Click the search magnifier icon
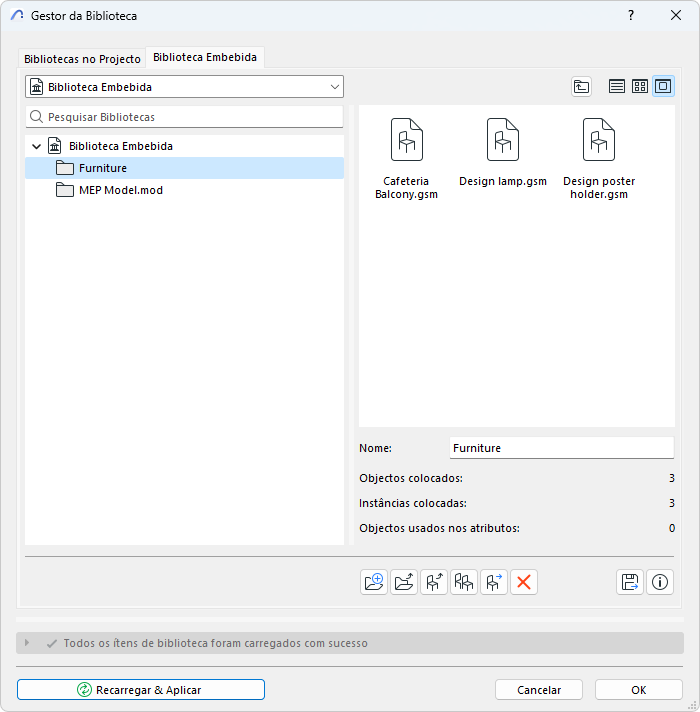Viewport: 700px width, 712px height. pyautogui.click(x=36, y=117)
